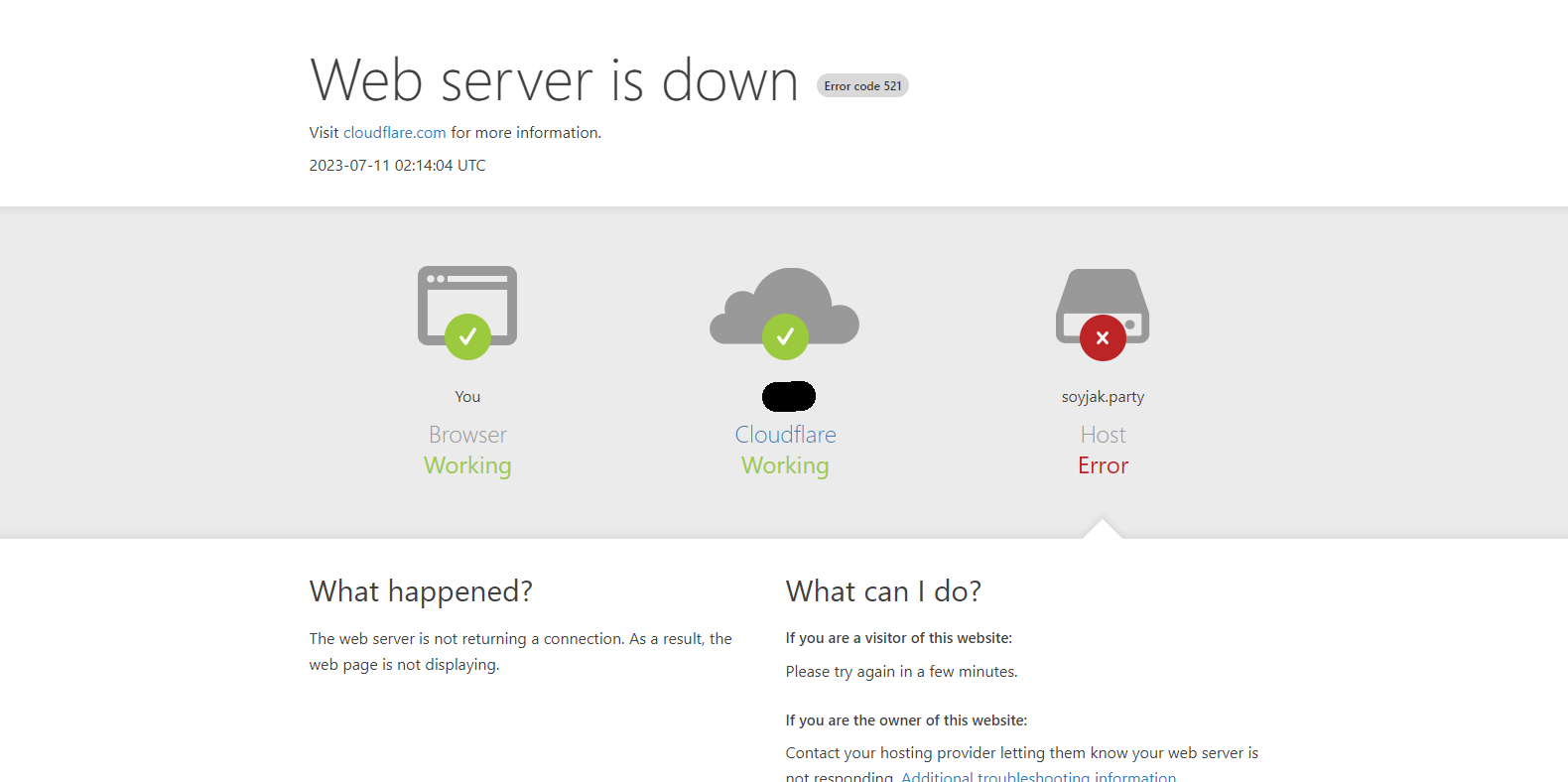1568x782 pixels.
Task: Click the You label under browser icon
Action: (467, 397)
